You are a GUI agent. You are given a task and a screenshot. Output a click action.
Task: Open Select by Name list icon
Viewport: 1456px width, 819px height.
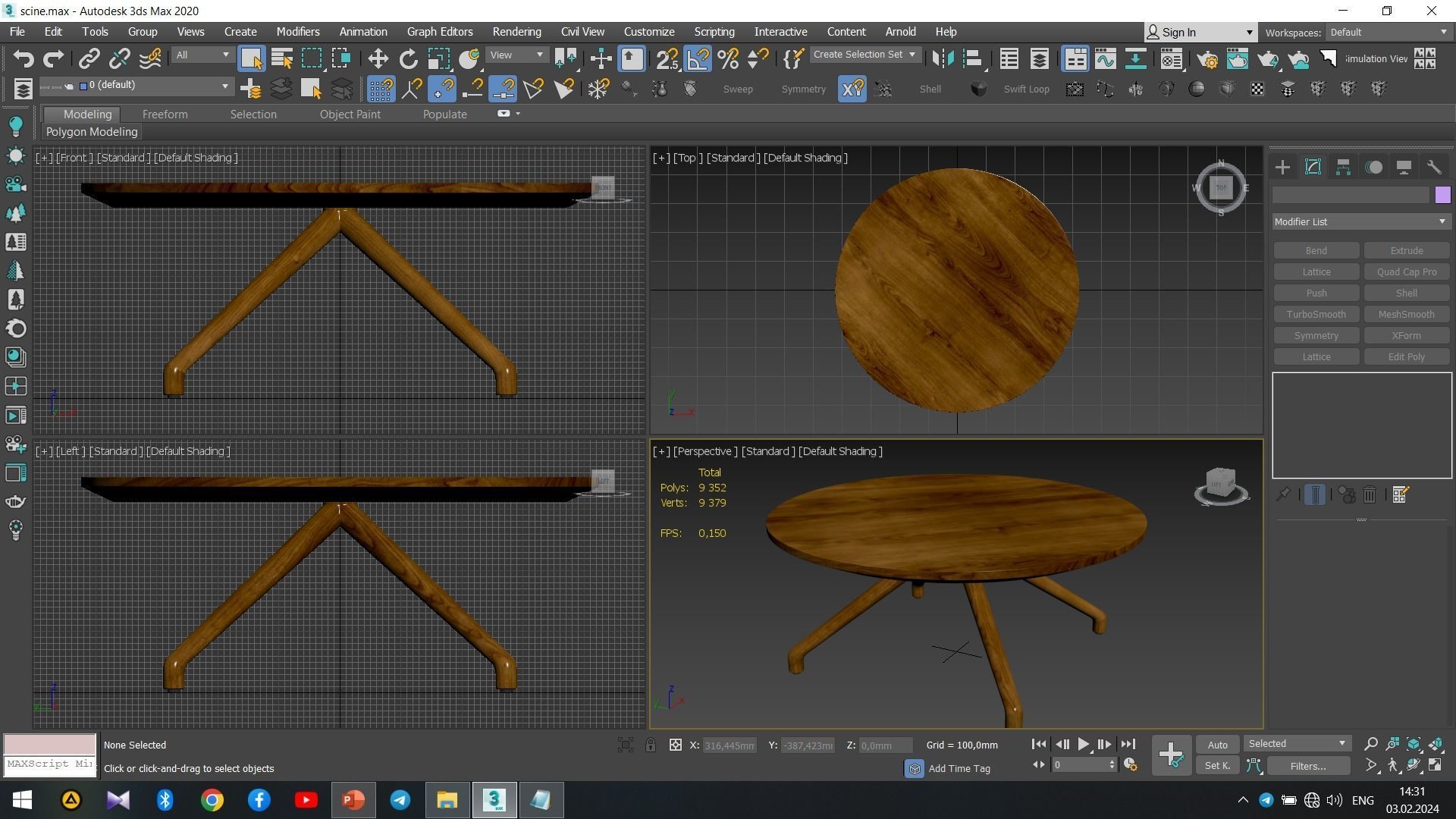point(282,58)
